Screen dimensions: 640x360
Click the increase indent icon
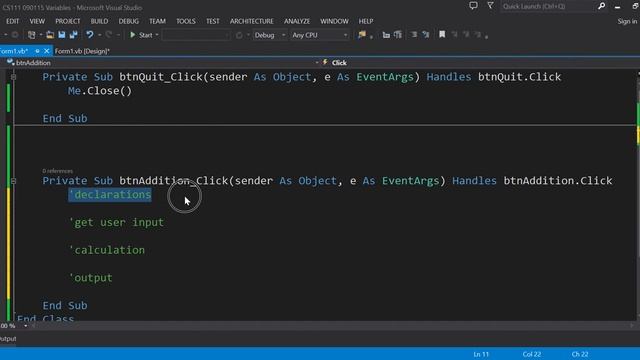click(398, 35)
